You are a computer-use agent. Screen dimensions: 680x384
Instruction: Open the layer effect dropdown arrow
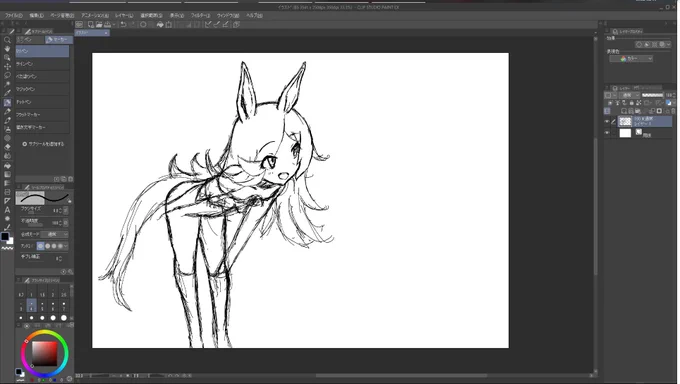[x=669, y=45]
